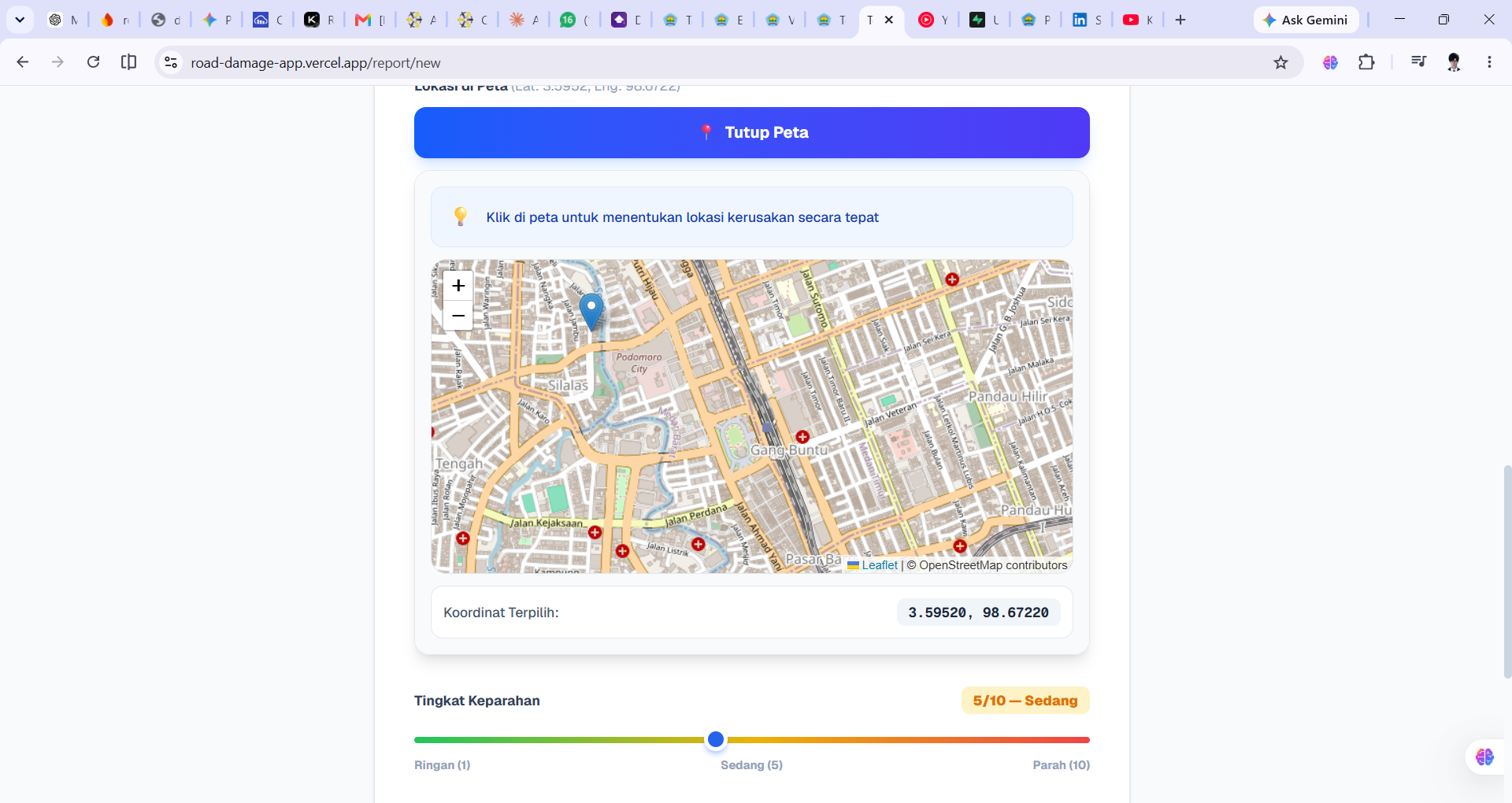Zoom in the map with plus button
The height and width of the screenshot is (803, 1512).
[458, 286]
